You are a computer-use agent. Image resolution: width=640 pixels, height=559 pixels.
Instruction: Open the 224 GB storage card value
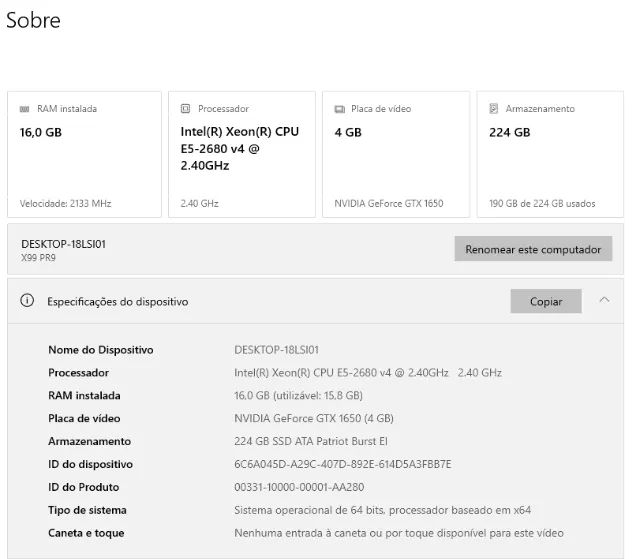pos(509,132)
